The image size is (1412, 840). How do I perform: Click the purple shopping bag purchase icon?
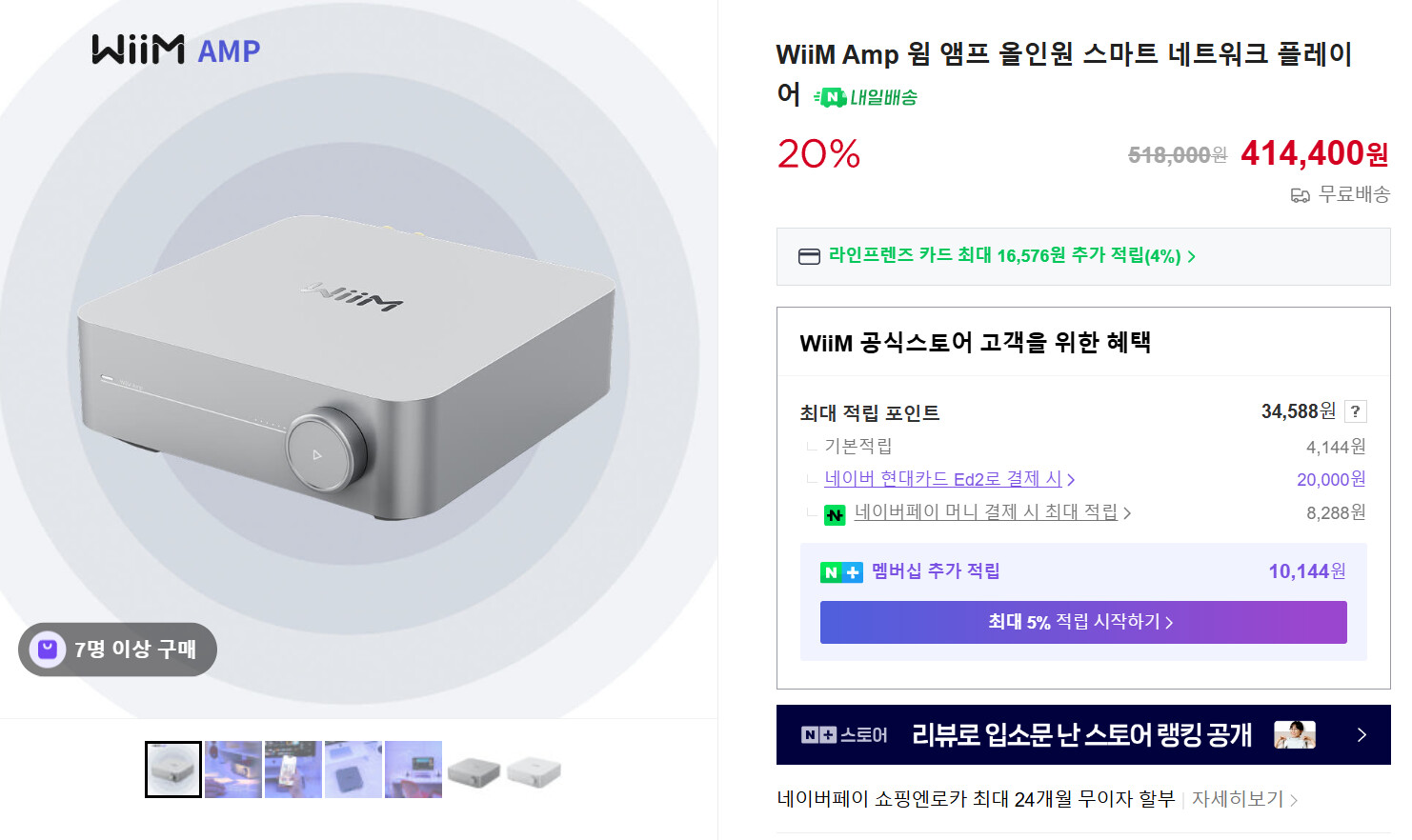click(47, 650)
